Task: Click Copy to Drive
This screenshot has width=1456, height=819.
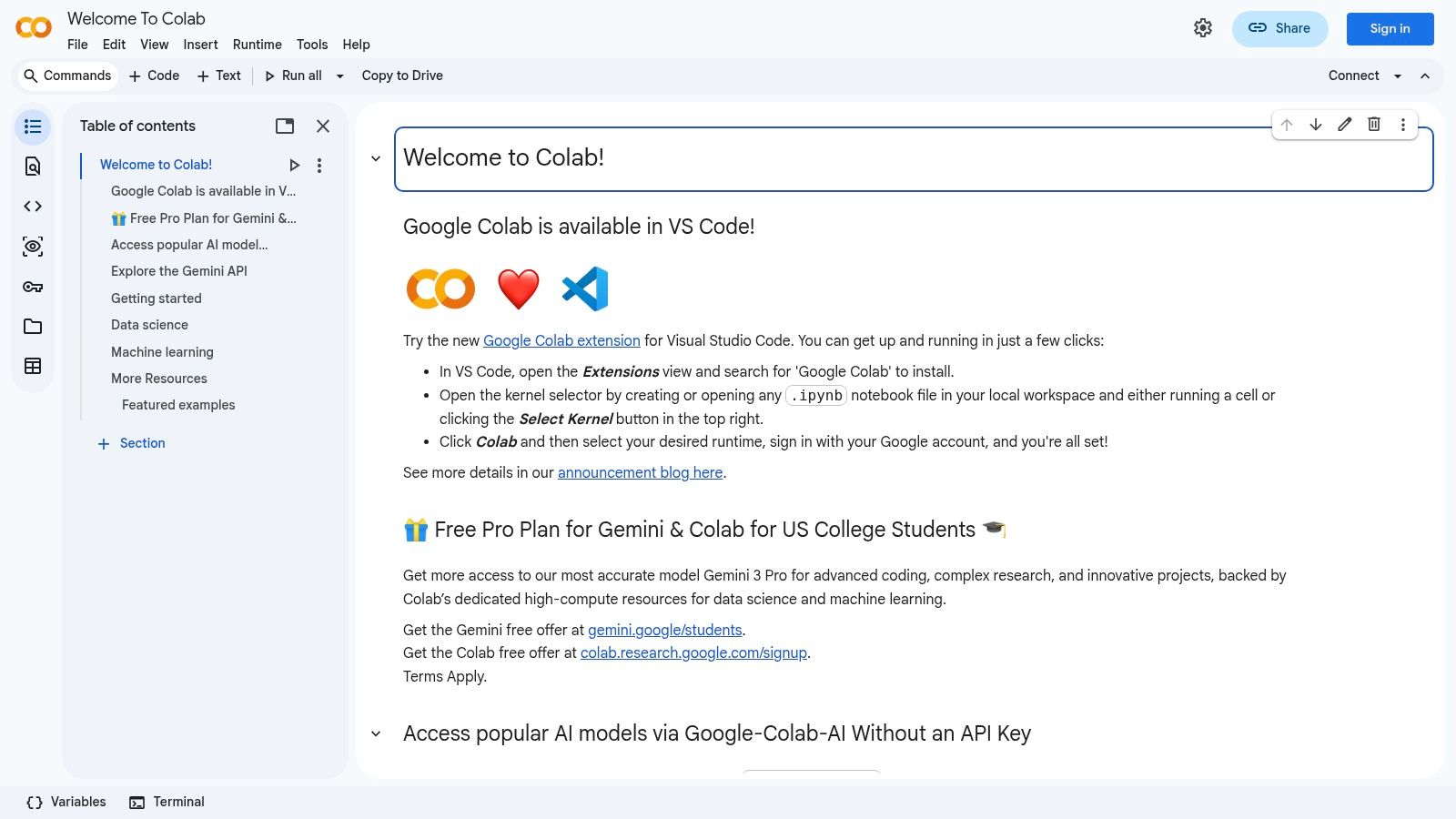Action: [402, 76]
